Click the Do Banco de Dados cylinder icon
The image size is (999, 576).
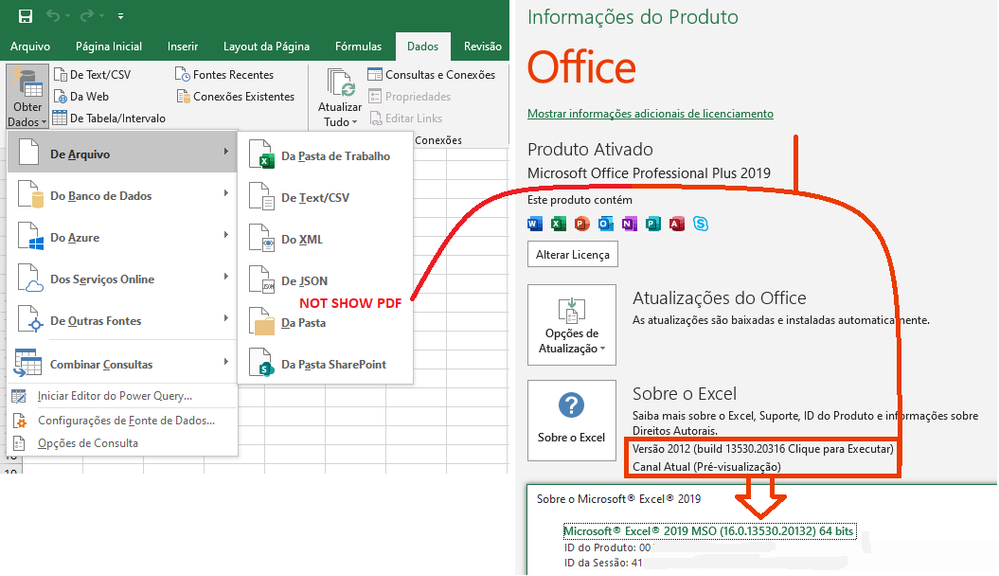(30, 194)
